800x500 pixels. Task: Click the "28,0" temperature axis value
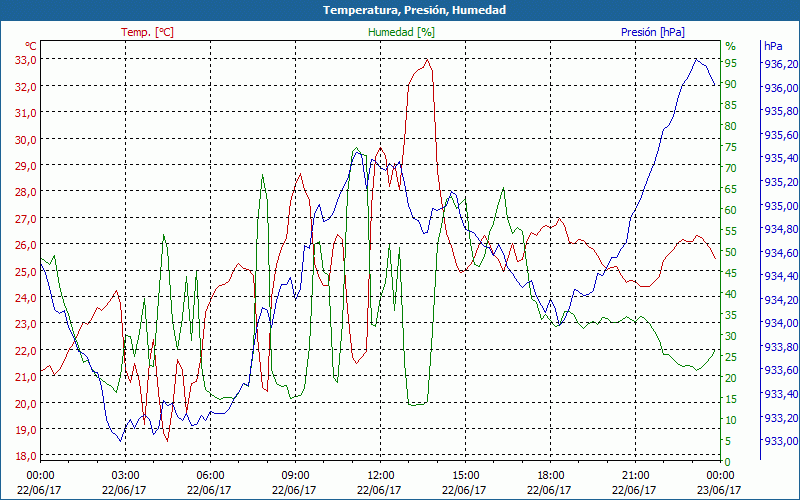point(26,192)
